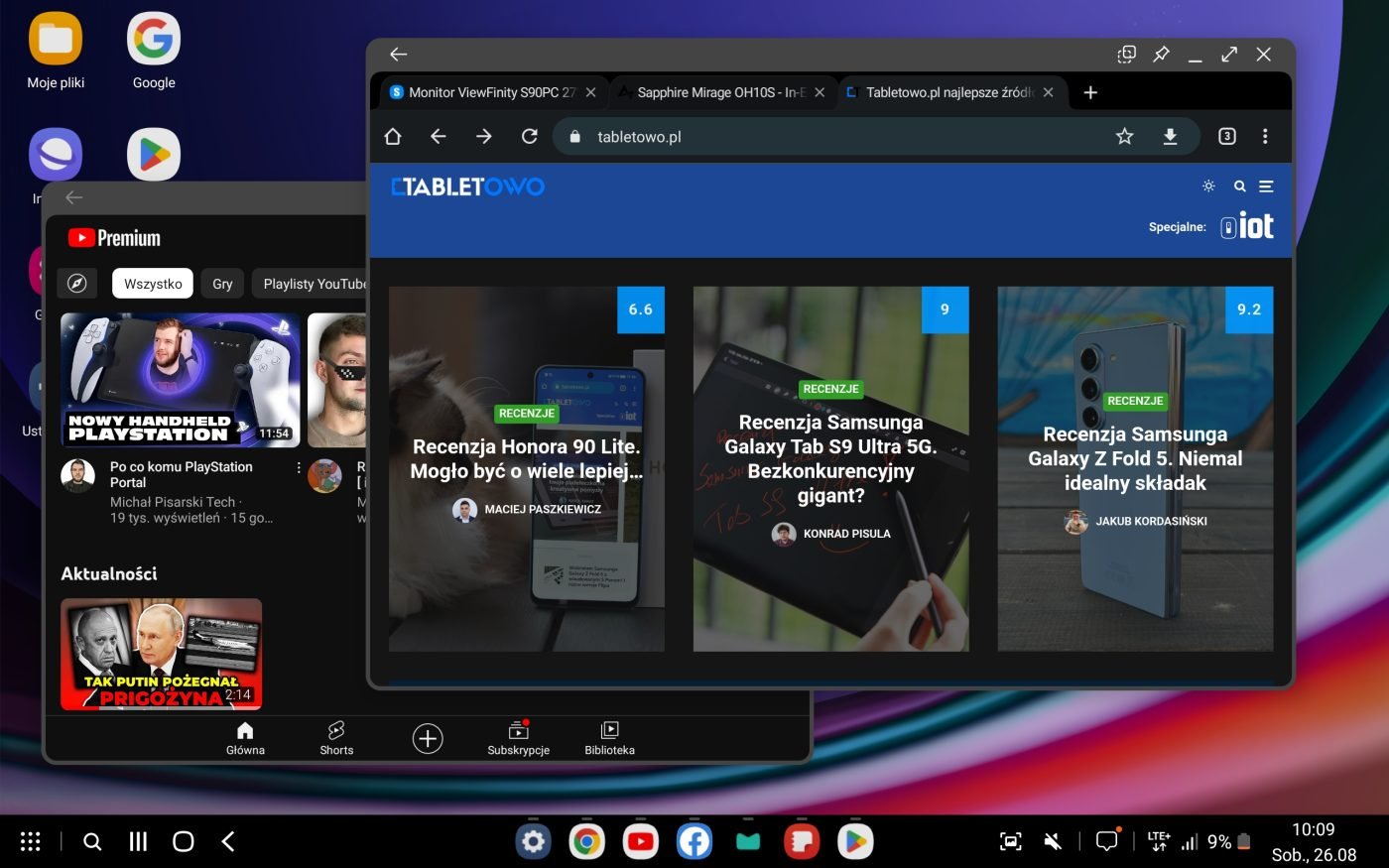
Task: Open Chrome home page button
Action: point(393,137)
